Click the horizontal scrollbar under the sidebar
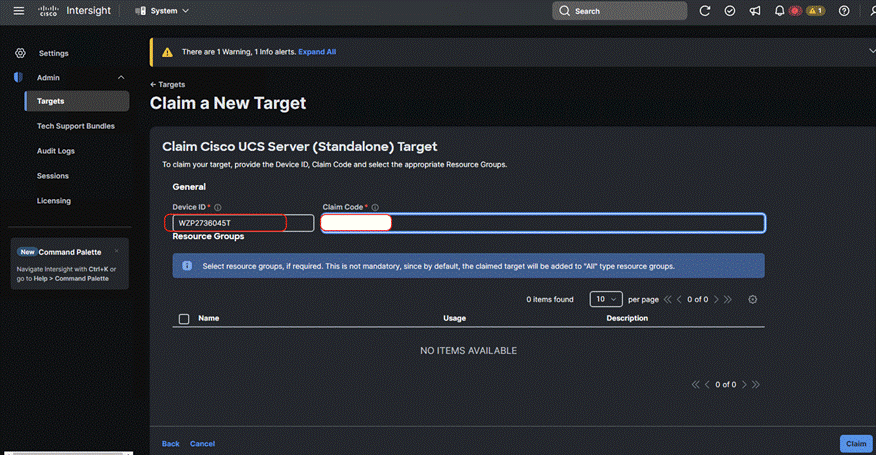This screenshot has width=876, height=455. [69, 453]
